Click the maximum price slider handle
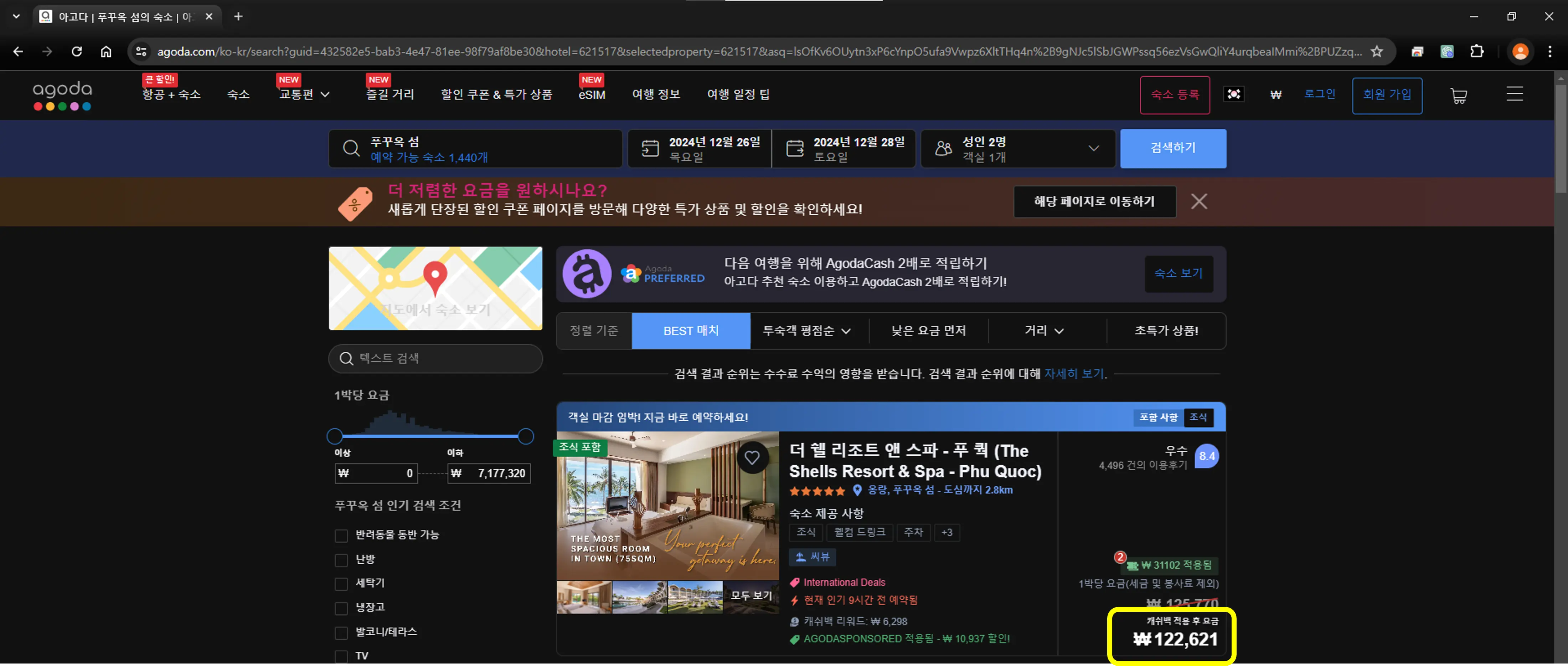Screen dimensions: 1568x666 (x=526, y=436)
